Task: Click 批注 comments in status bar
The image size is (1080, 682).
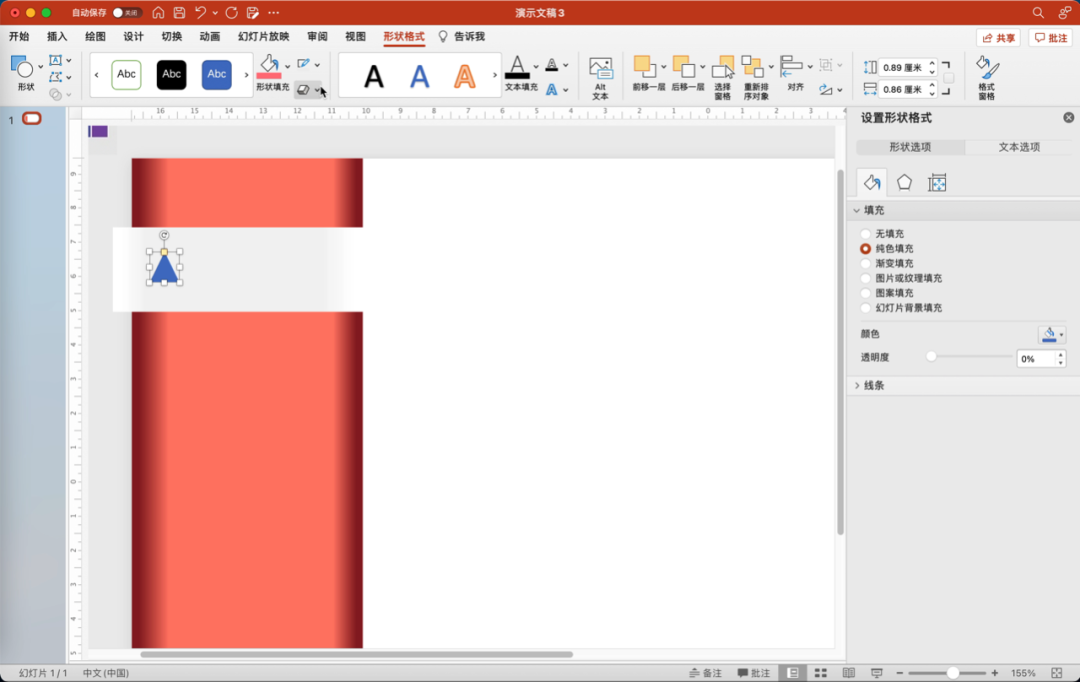Action: [754, 673]
